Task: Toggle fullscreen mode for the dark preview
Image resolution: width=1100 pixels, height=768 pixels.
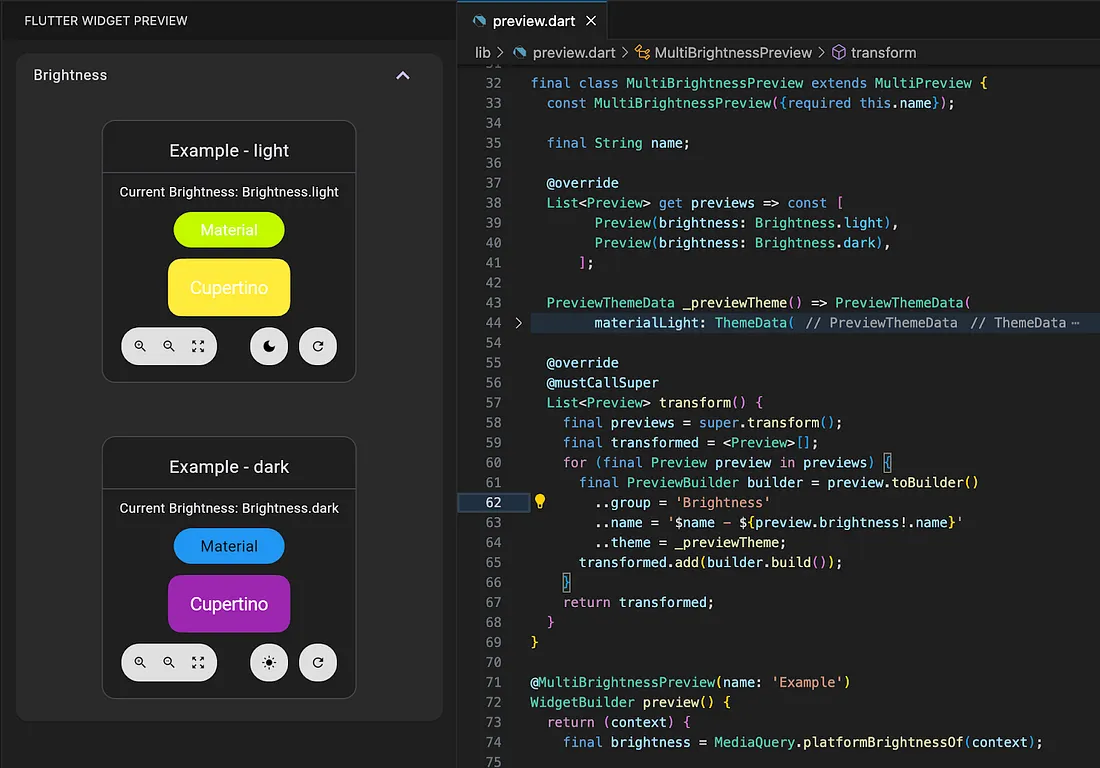Action: 197,662
